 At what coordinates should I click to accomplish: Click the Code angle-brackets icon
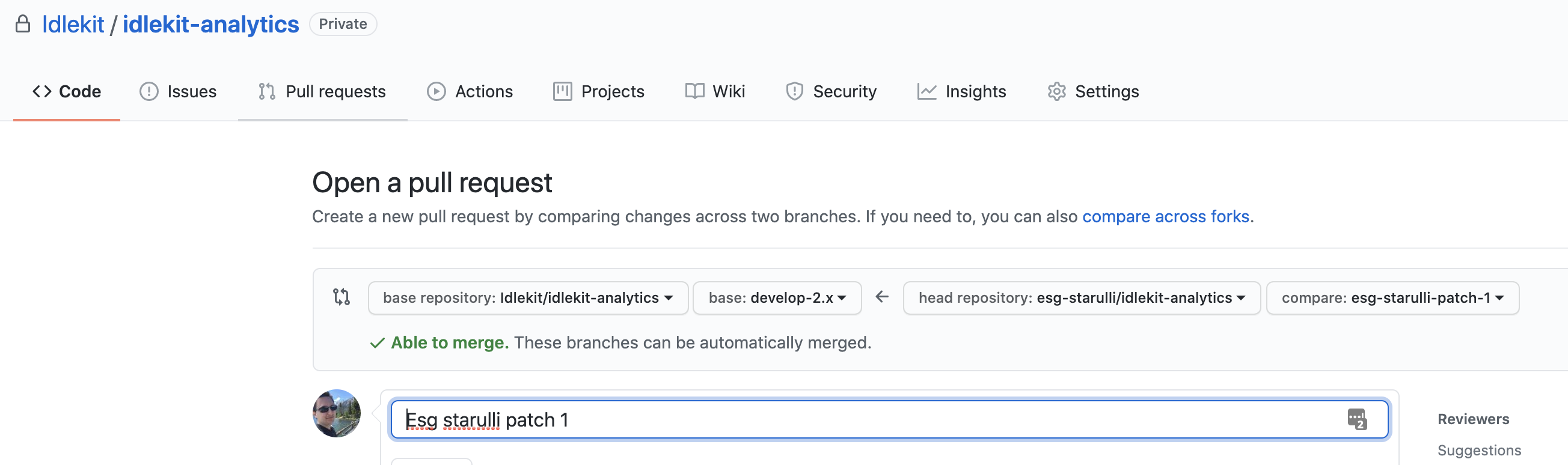(x=42, y=91)
